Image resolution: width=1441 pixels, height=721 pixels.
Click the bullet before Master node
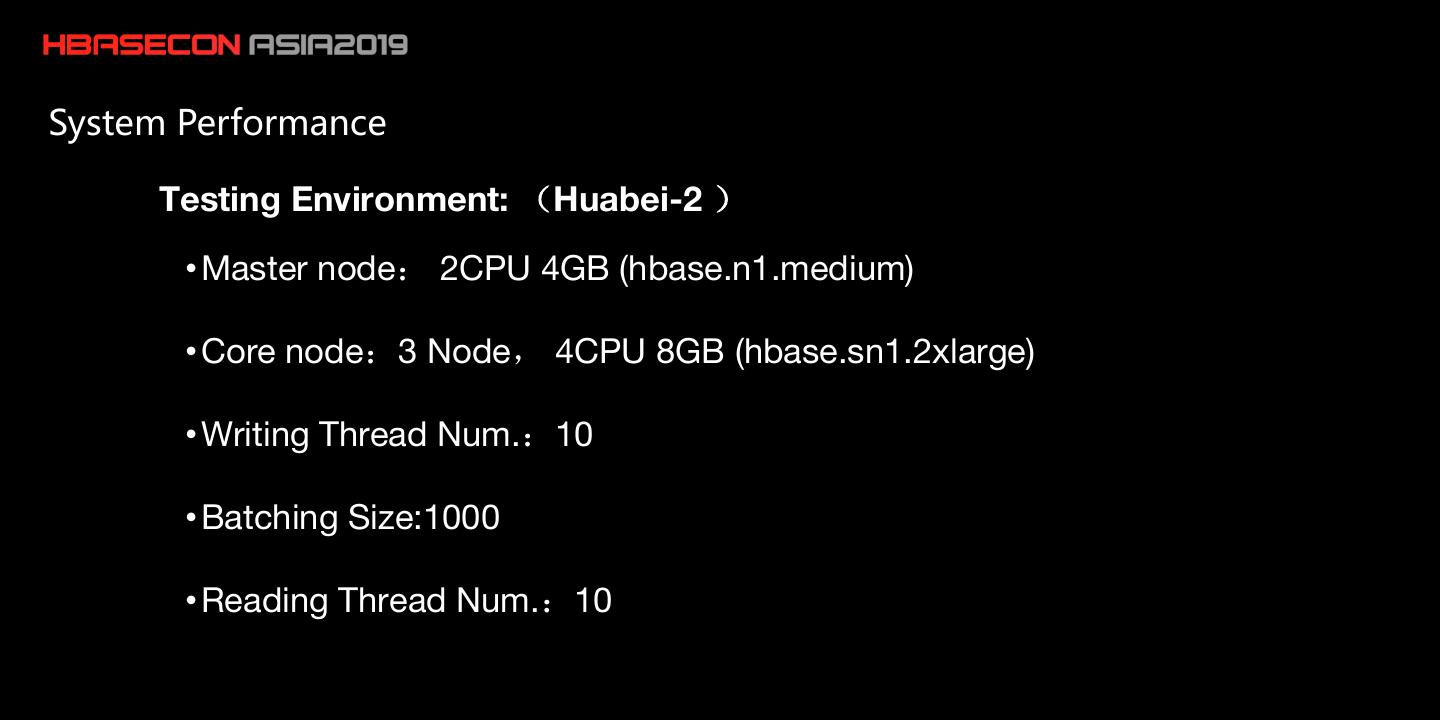coord(190,270)
